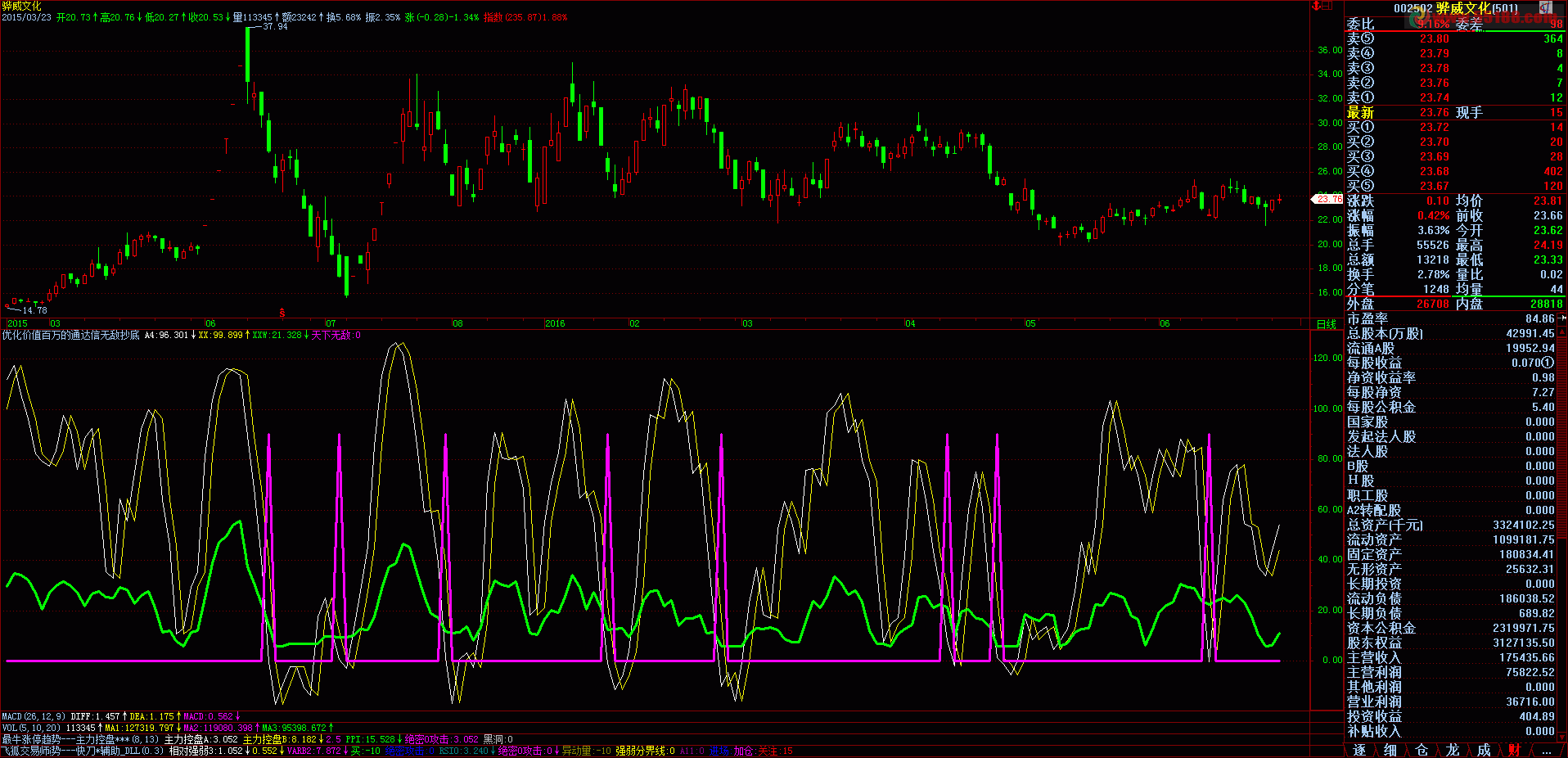This screenshot has width=1568, height=758.
Task: Click the 每股收益 row
Action: 1451,363
